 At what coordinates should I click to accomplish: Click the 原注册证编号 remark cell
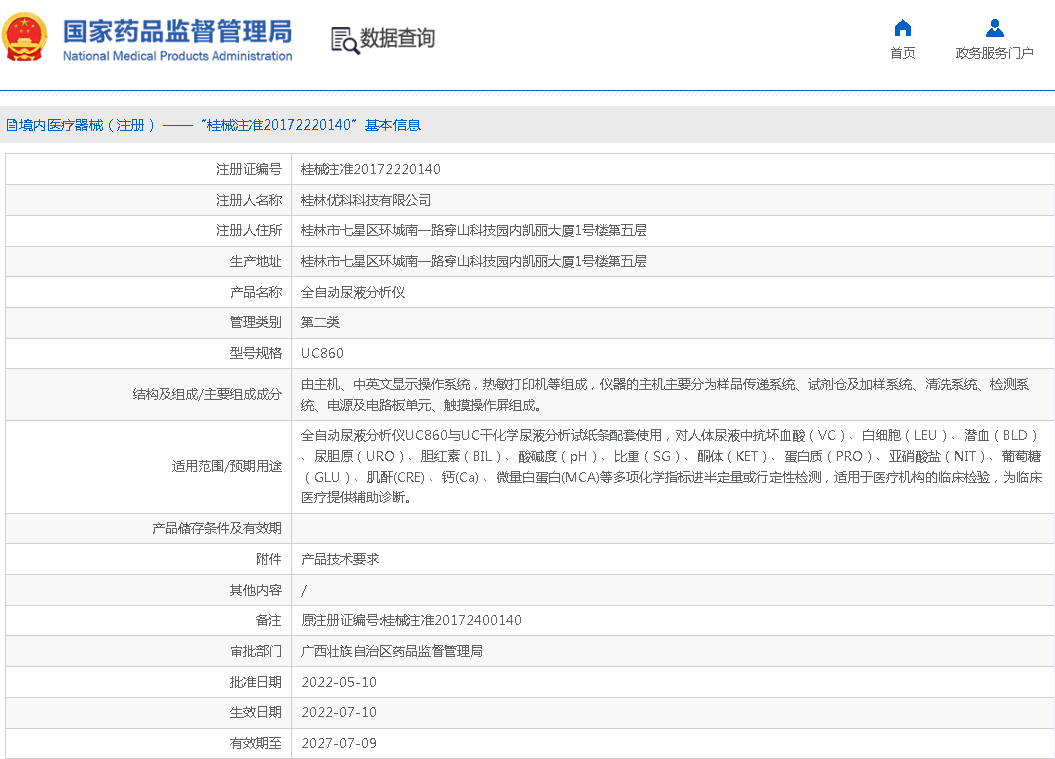click(x=411, y=620)
